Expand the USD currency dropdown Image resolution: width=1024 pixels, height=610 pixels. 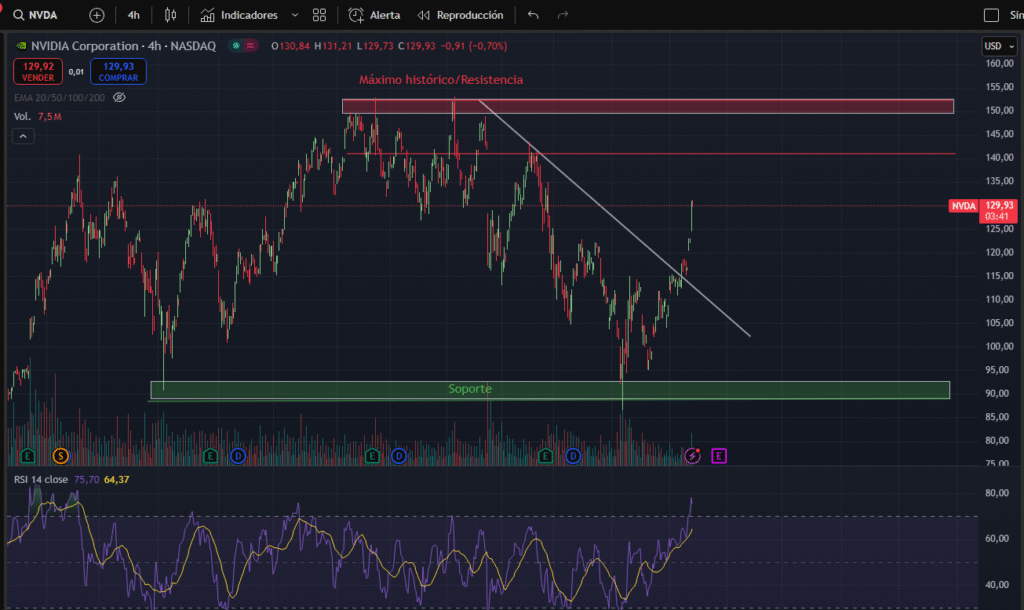997,46
